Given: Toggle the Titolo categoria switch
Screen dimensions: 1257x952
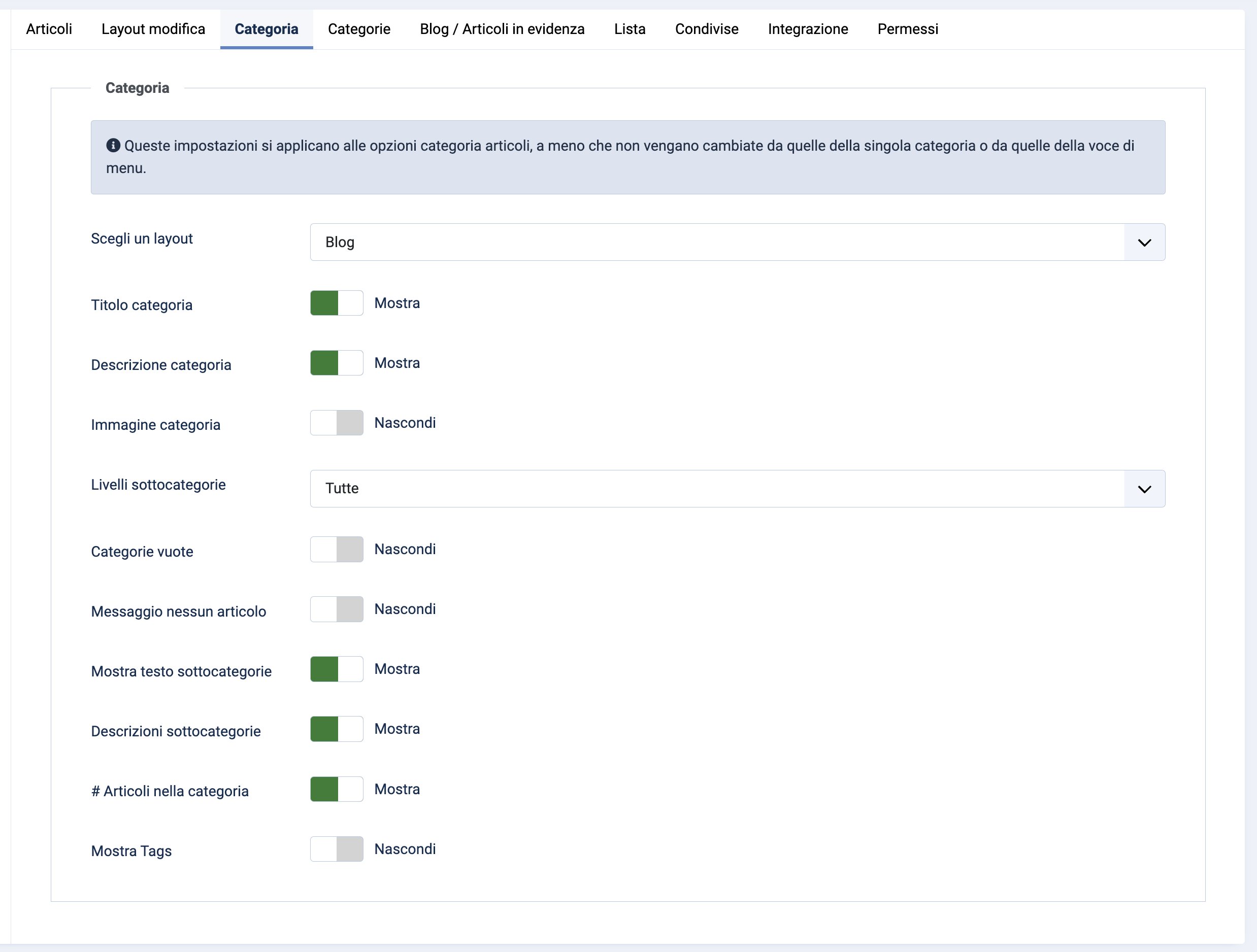Looking at the screenshot, I should [x=337, y=303].
